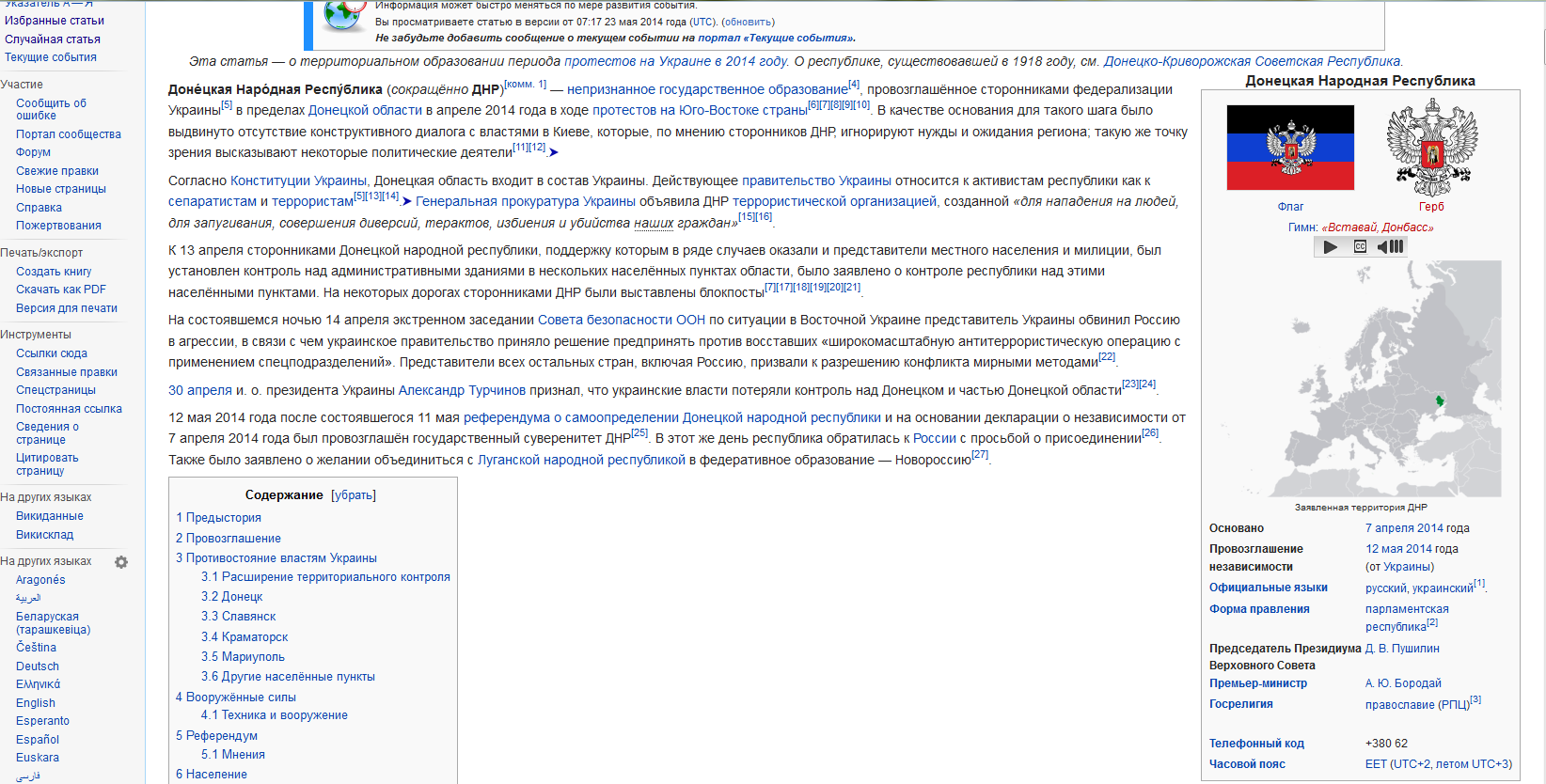This screenshot has height=784, width=1546.
Task: Jump to section 4 Вооружённые силы
Action: tap(236, 698)
